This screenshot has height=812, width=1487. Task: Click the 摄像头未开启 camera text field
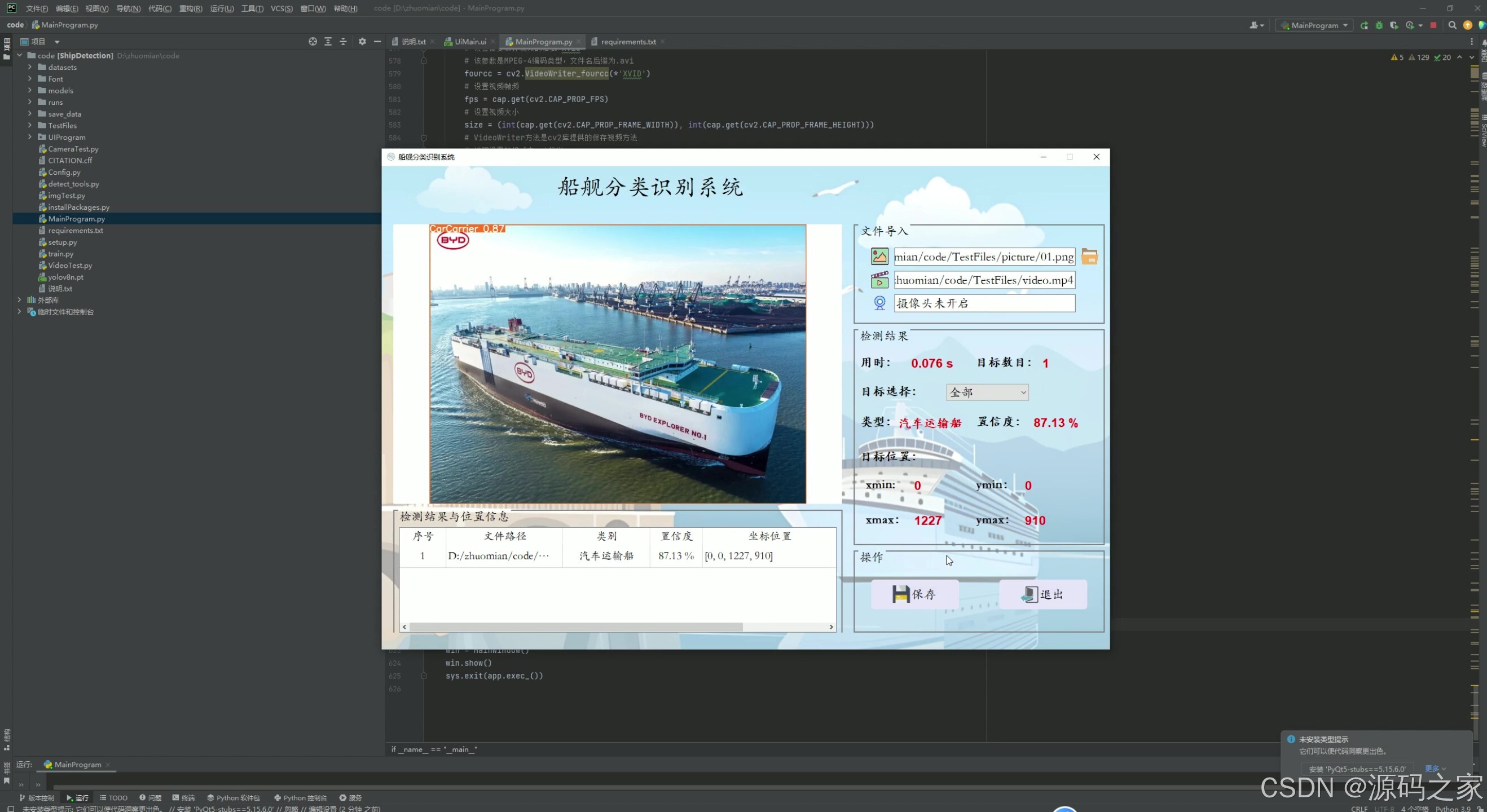984,303
